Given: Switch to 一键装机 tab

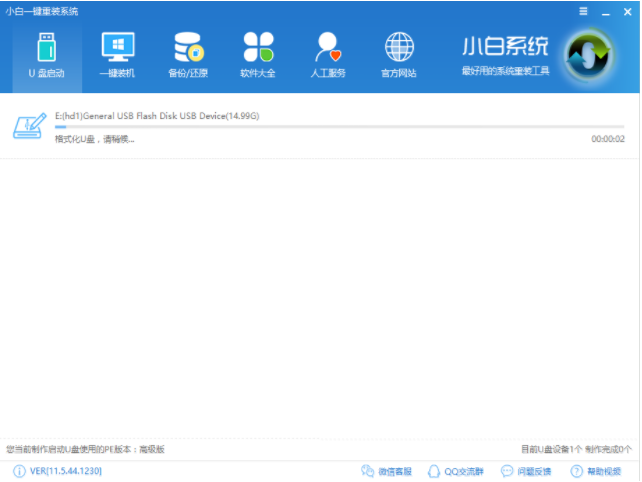Looking at the screenshot, I should (118, 55).
